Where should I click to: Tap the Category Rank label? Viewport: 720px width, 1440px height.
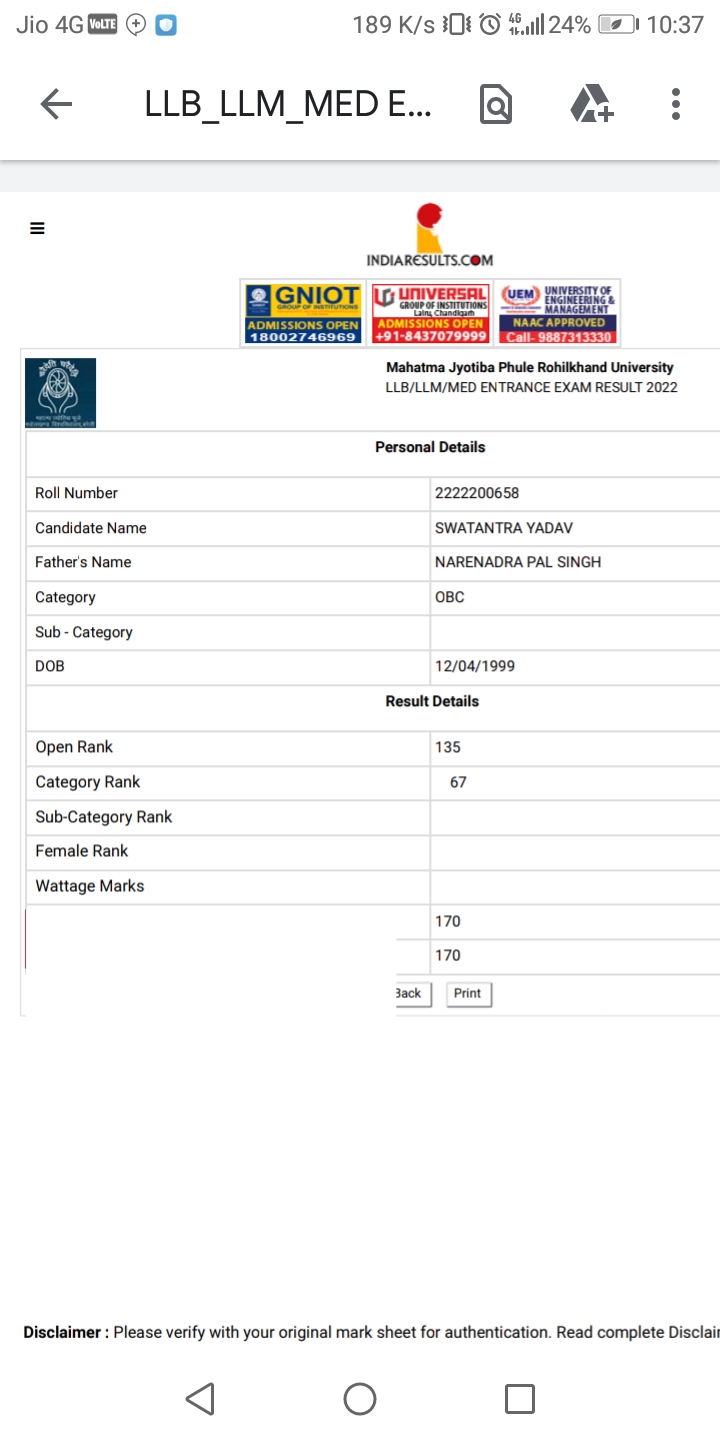click(x=88, y=782)
